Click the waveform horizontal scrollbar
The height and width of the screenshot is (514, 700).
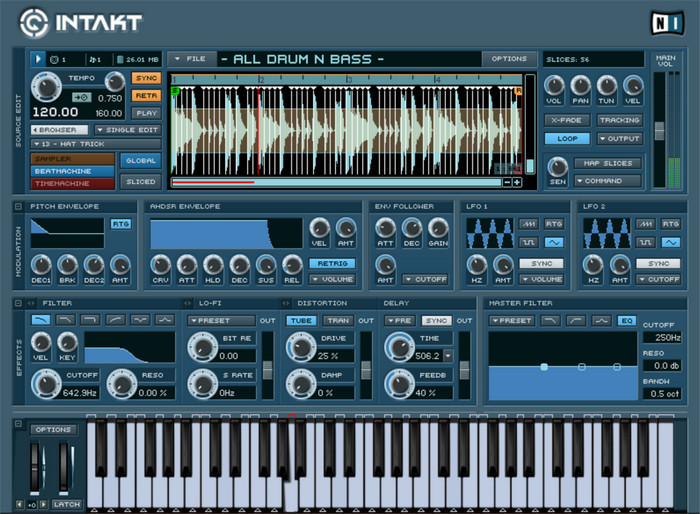click(336, 182)
